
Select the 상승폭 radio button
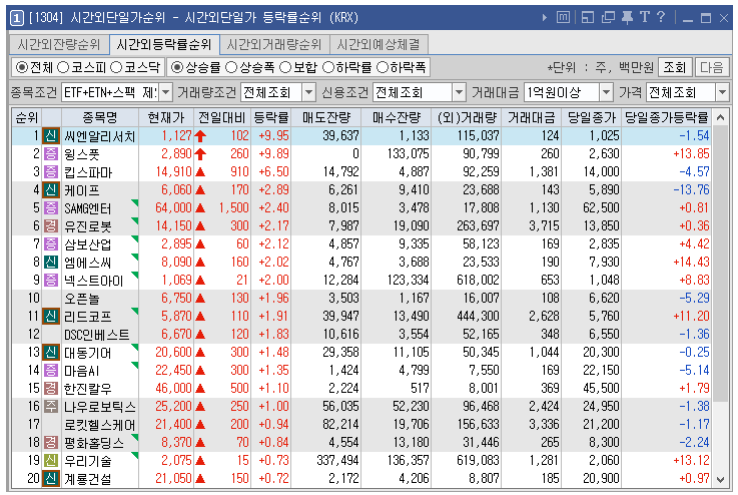(x=231, y=67)
